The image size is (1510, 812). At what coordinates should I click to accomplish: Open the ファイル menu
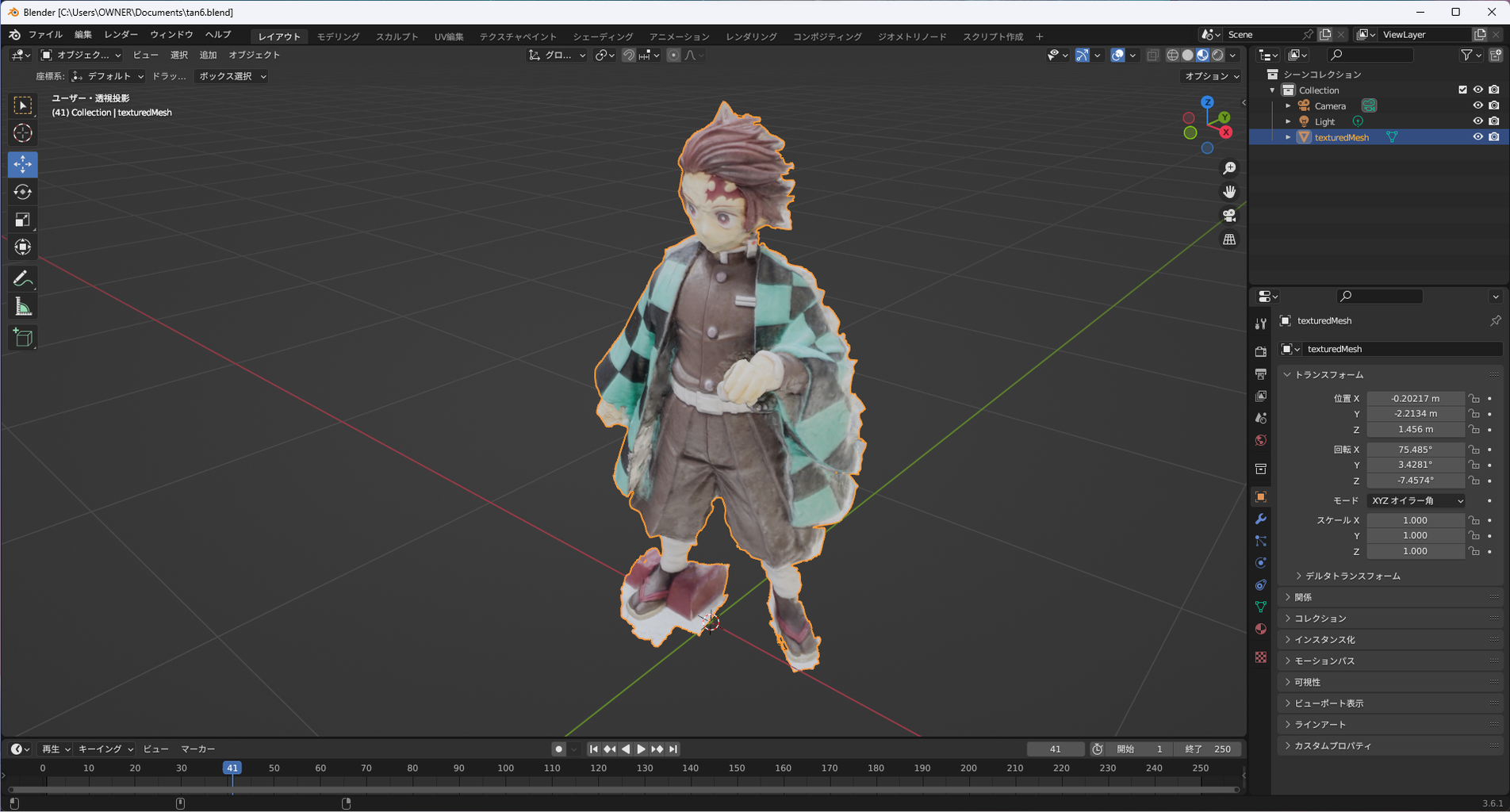(x=45, y=35)
